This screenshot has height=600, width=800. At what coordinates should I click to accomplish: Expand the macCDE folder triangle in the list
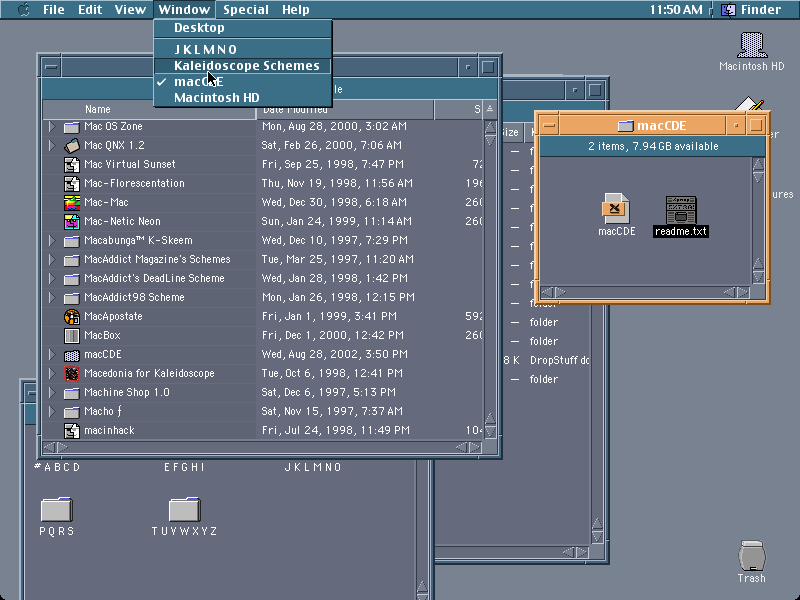(52, 355)
